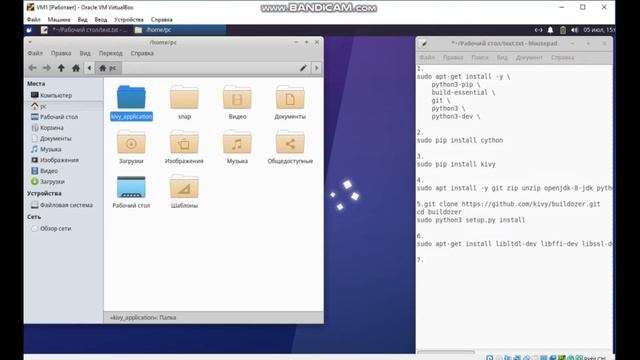Open Xfce applications menu icon
The image size is (640, 360).
click(29, 30)
